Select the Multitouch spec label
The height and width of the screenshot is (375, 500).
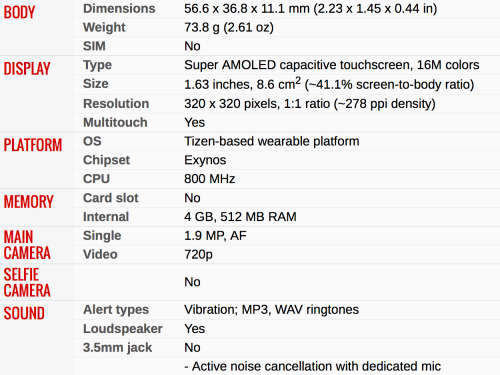pos(115,122)
